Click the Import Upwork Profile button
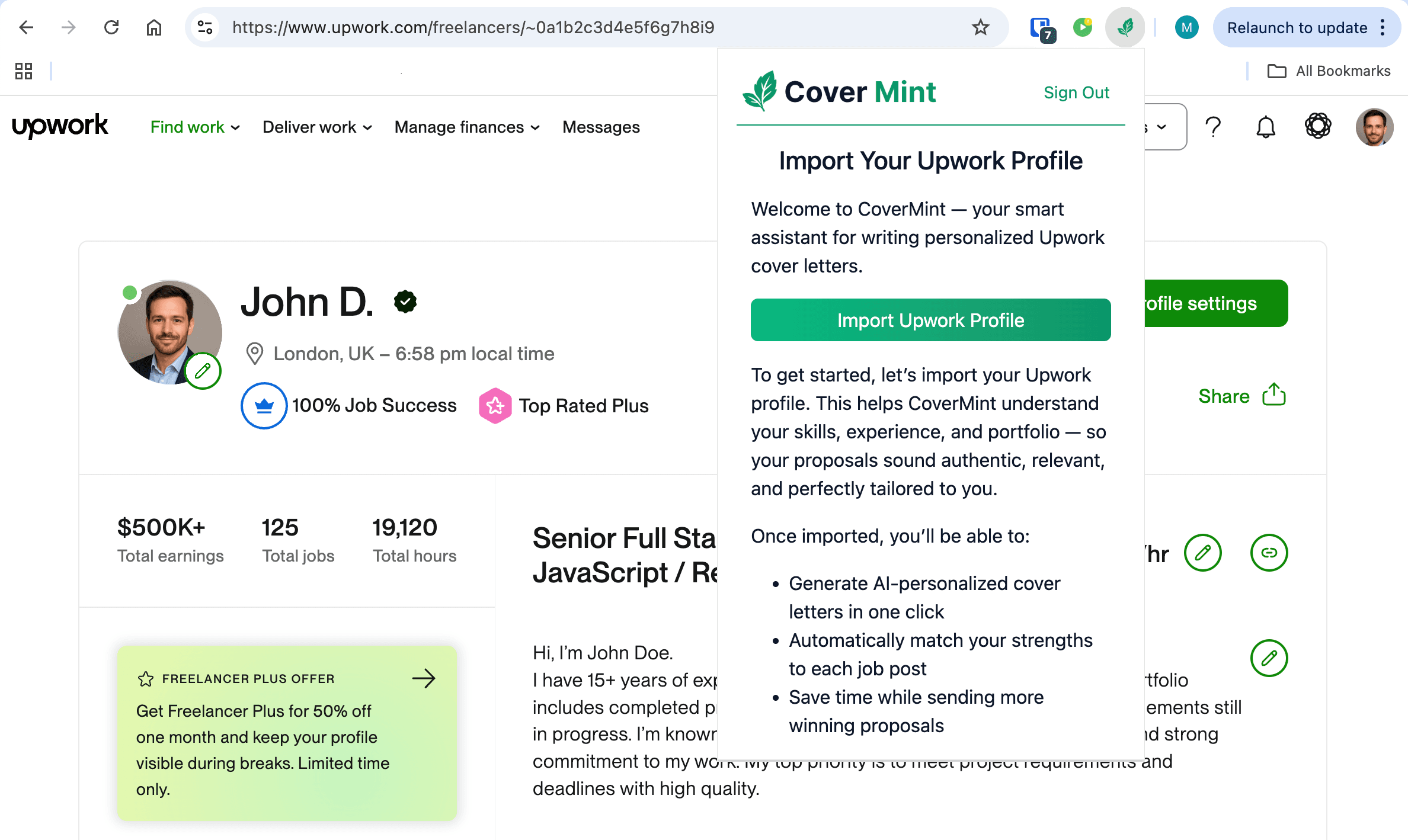Viewport: 1408px width, 840px height. (930, 320)
